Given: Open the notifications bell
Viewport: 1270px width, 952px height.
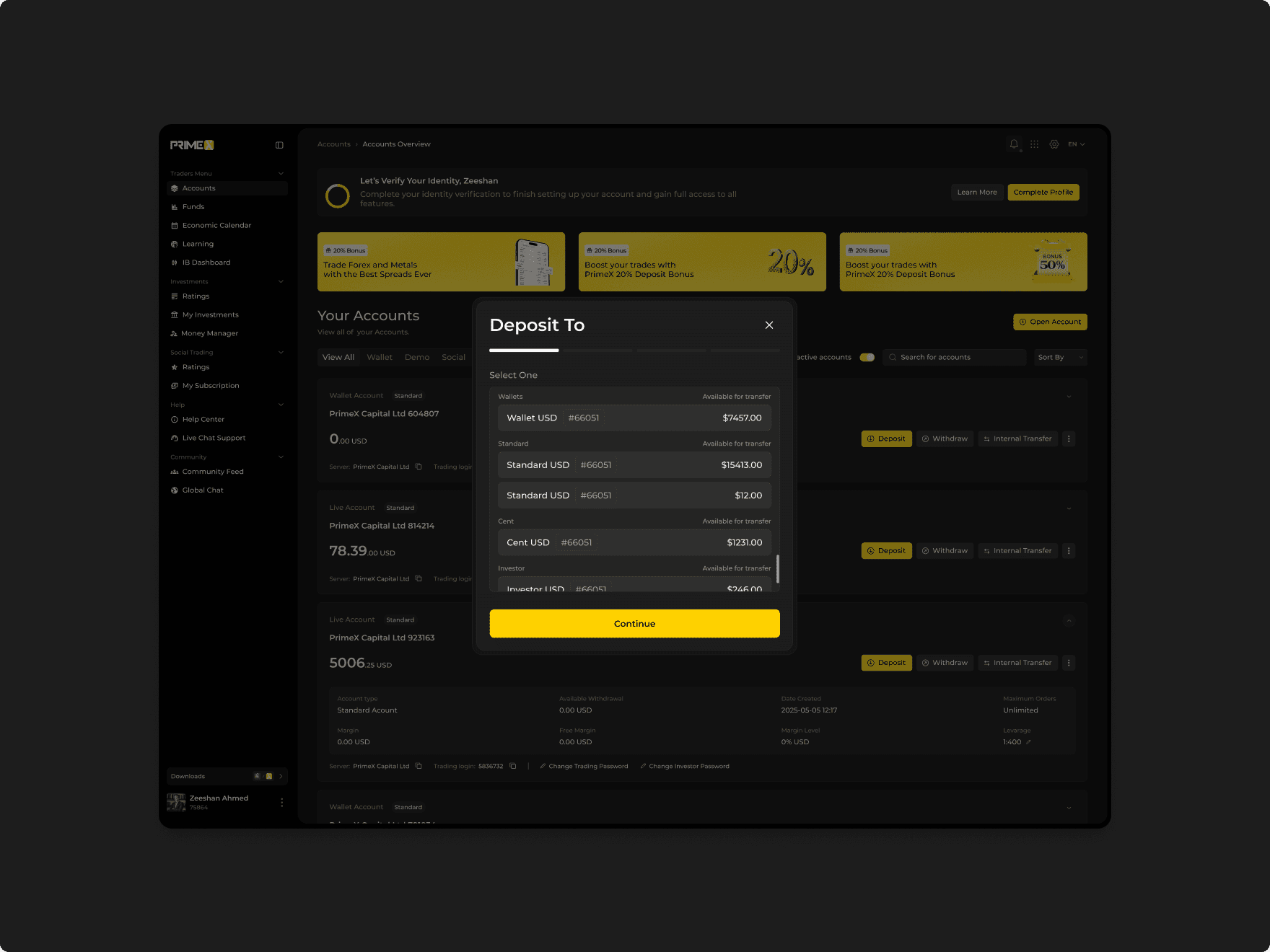Looking at the screenshot, I should [1014, 144].
